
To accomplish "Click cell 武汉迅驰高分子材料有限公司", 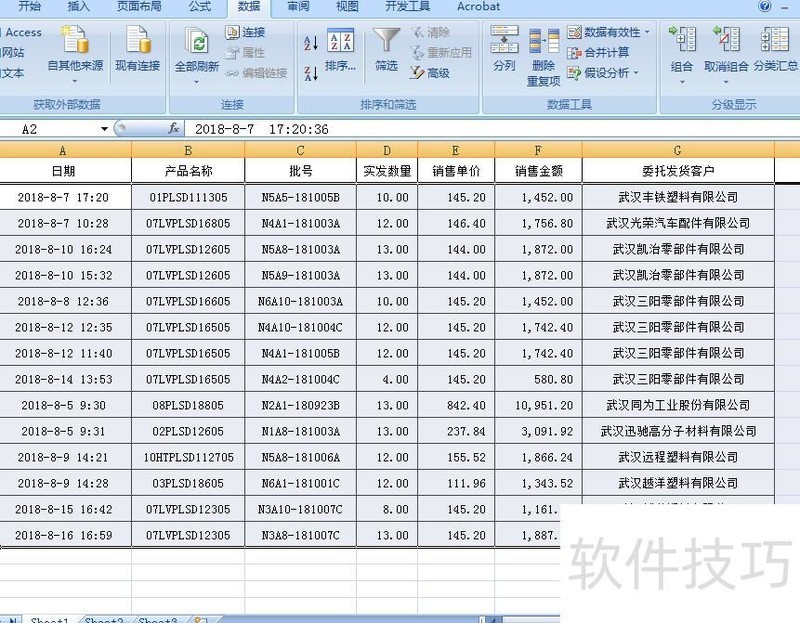I will click(678, 432).
